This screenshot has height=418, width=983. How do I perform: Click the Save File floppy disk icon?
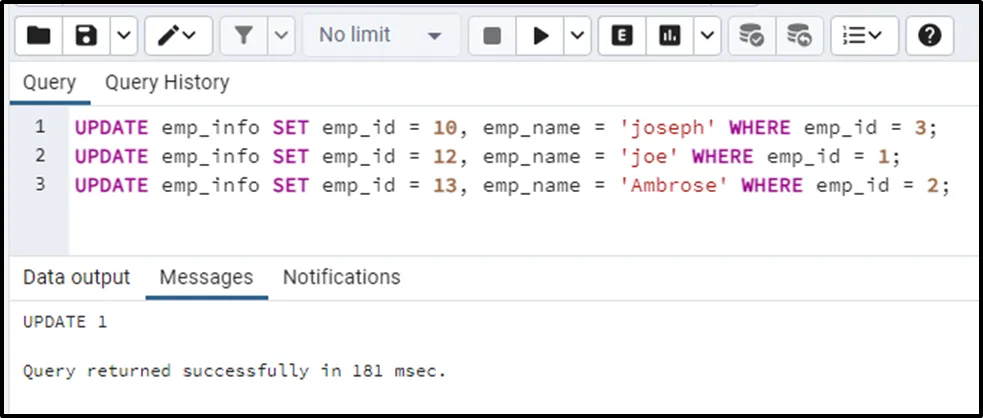87,36
